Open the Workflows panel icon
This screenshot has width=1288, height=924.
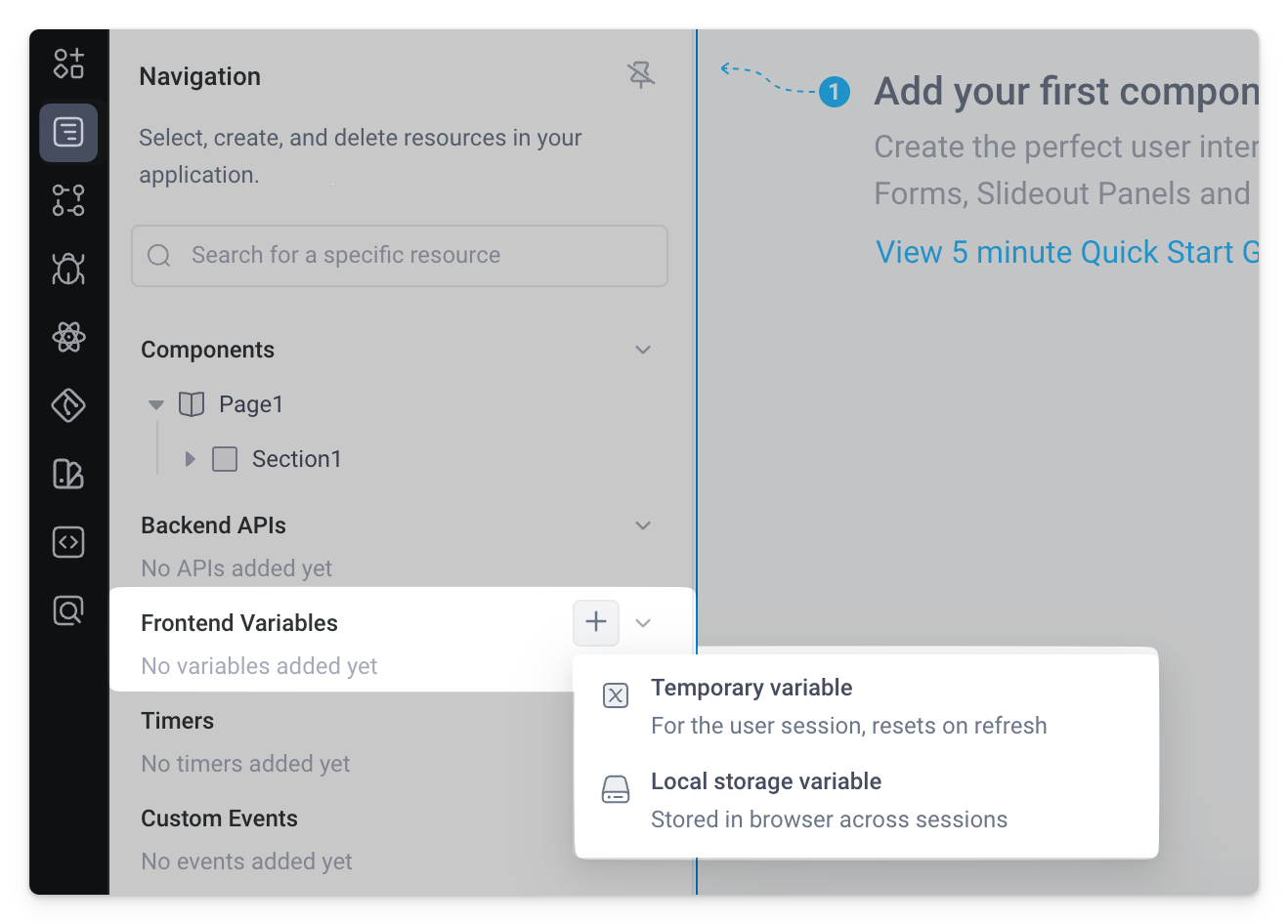point(67,200)
